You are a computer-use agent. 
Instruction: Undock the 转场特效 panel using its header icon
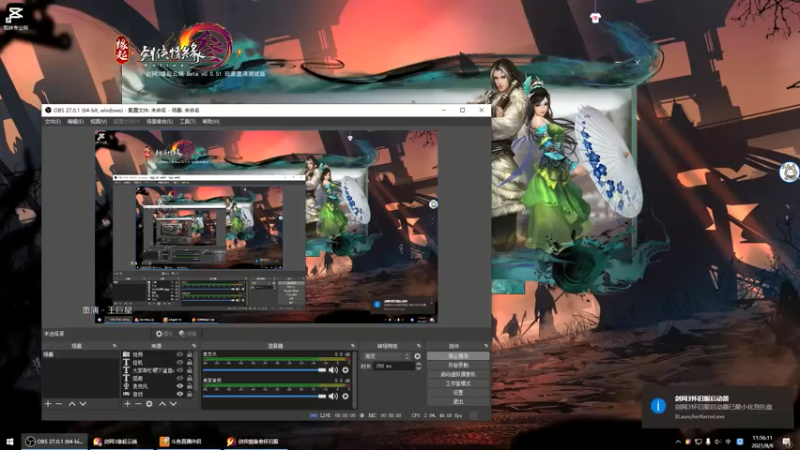[418, 346]
